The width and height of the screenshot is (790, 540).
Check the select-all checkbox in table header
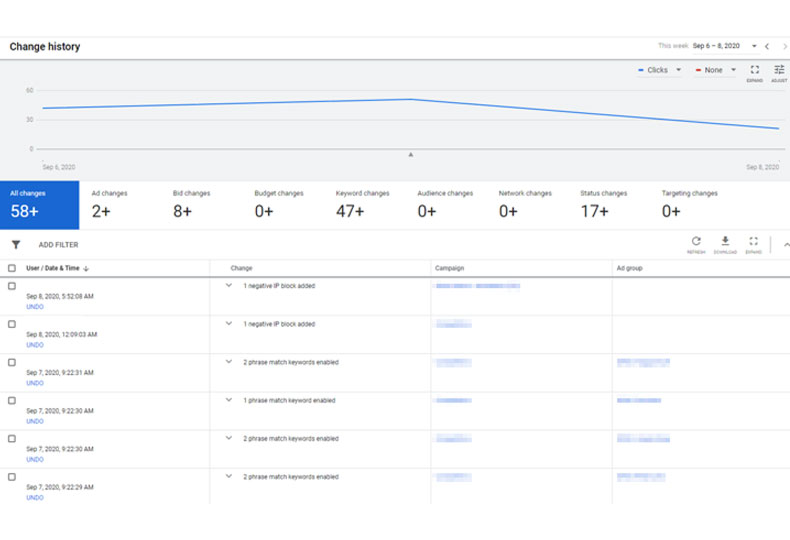[x=12, y=268]
